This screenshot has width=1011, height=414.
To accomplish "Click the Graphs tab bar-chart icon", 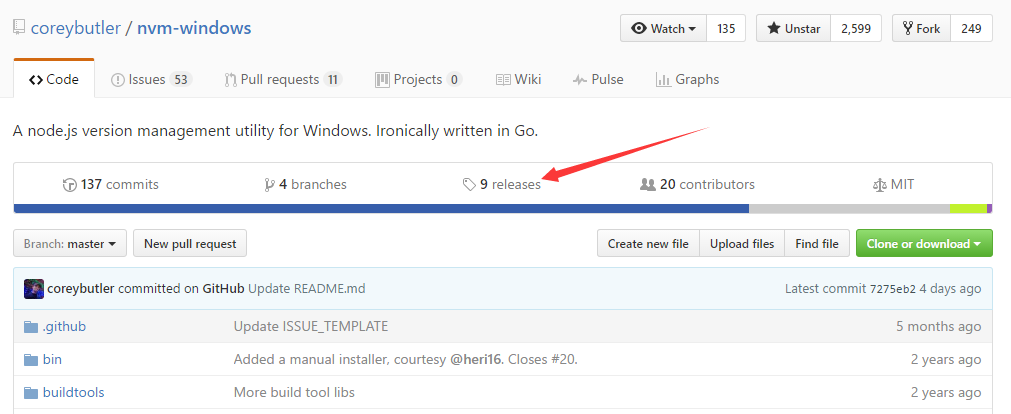I will (663, 80).
